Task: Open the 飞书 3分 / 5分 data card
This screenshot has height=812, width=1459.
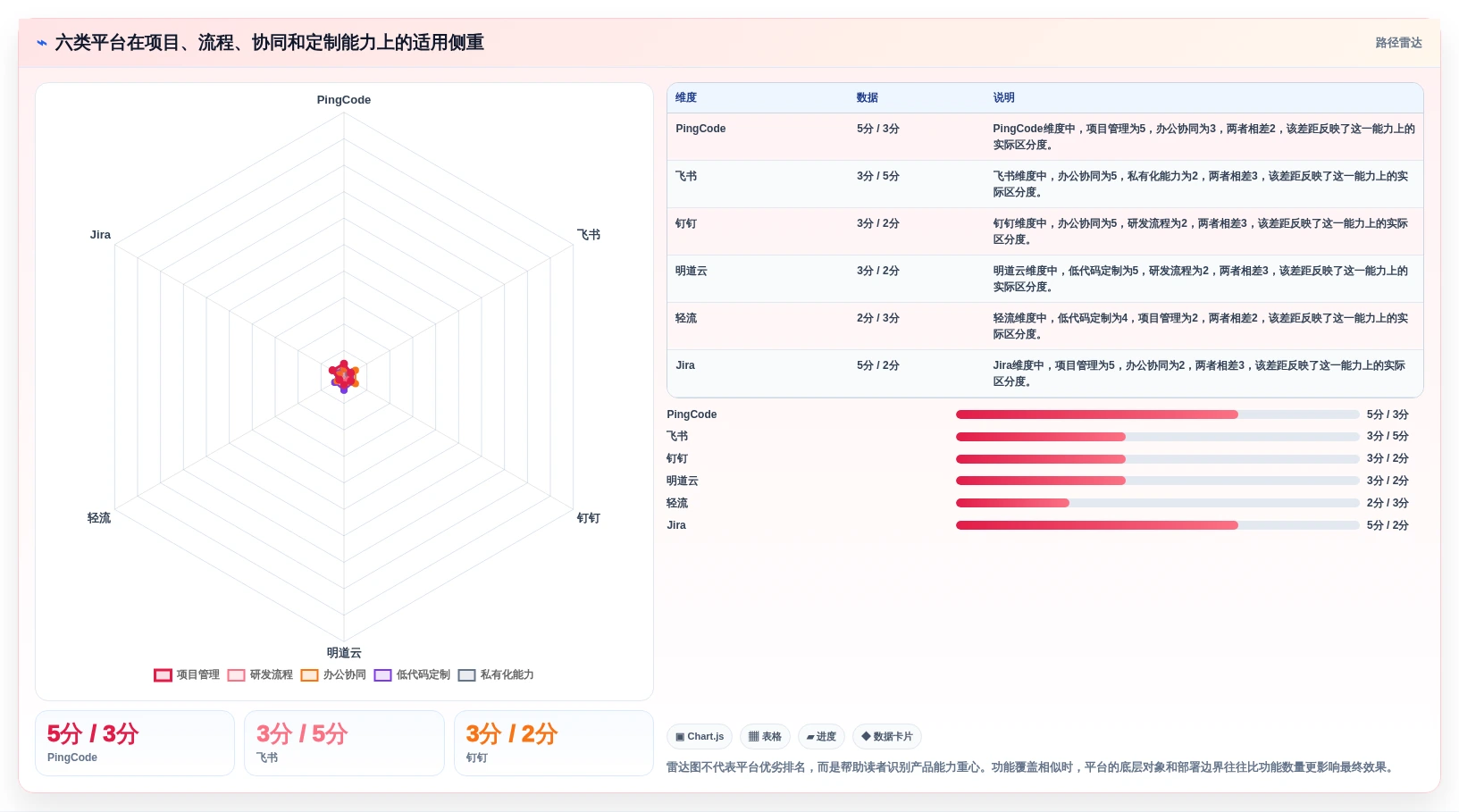Action: [x=344, y=743]
